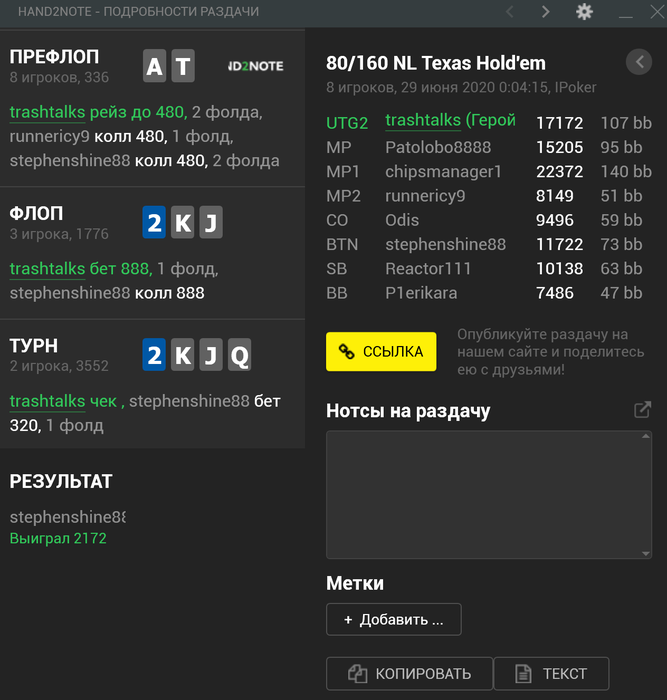
Task: Click the blue 2 card on the turn
Action: click(x=154, y=354)
